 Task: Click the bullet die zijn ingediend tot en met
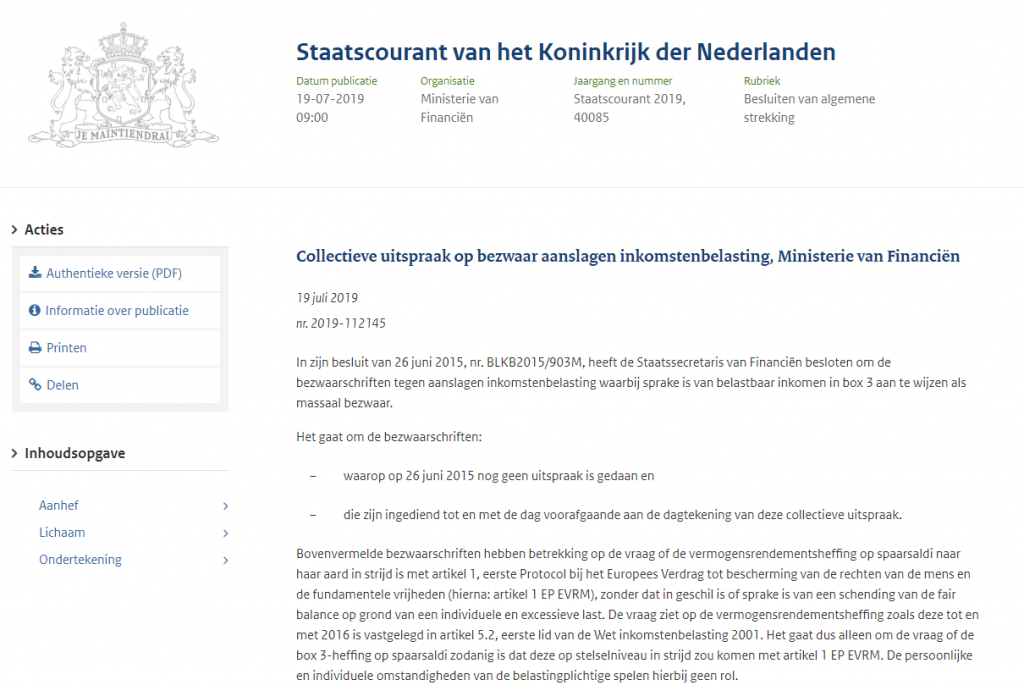pyautogui.click(x=622, y=515)
